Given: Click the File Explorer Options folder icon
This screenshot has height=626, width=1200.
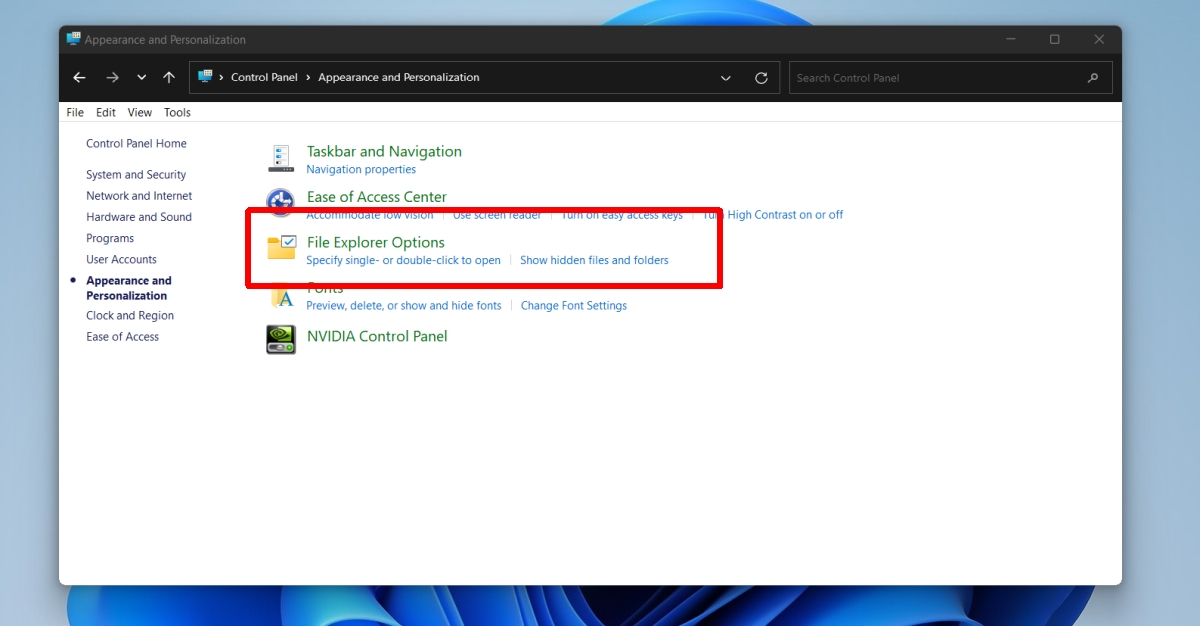Looking at the screenshot, I should pyautogui.click(x=282, y=248).
